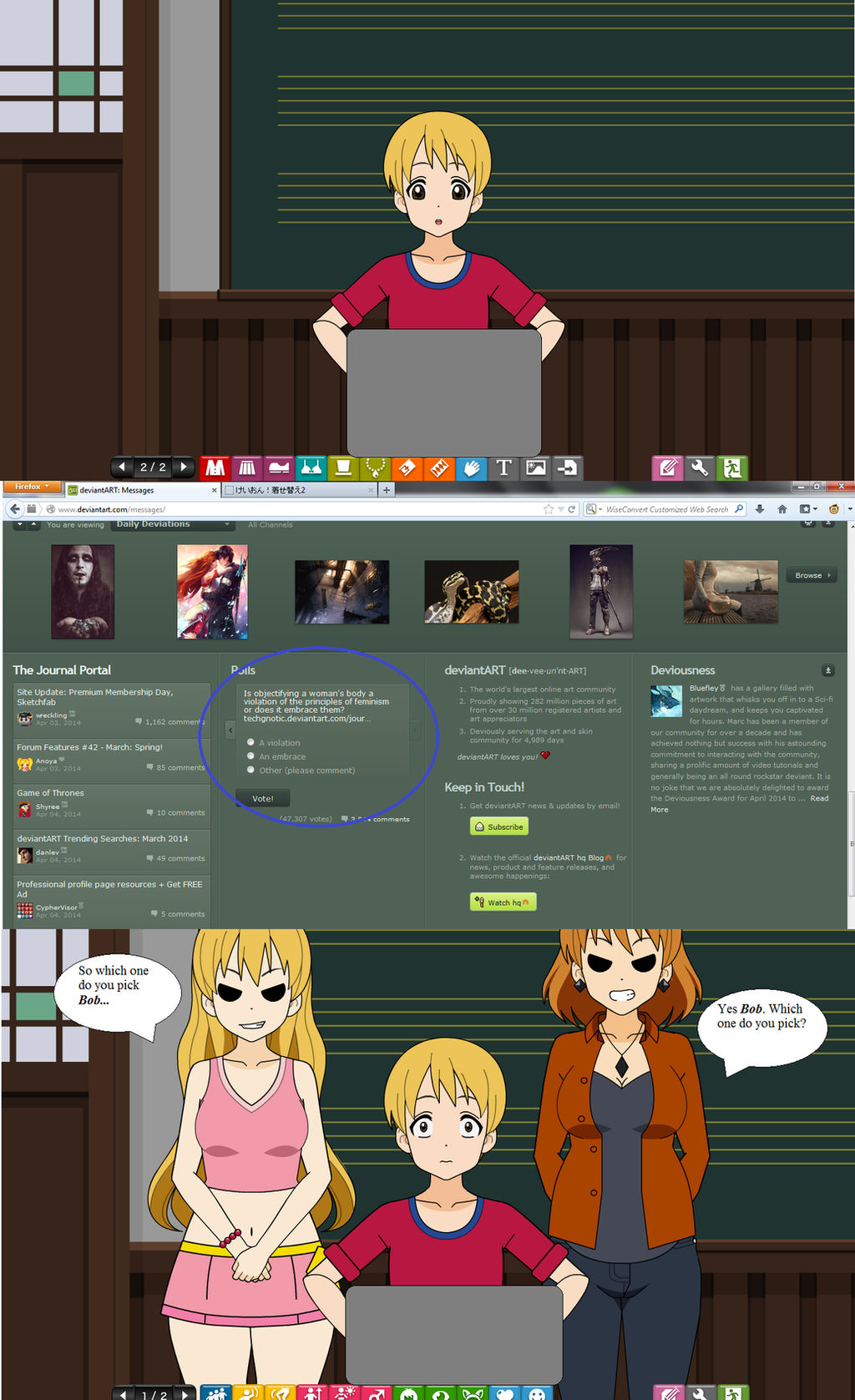Click the WiseConvert web search field
Screen dimensions: 855x1400
(x=666, y=508)
